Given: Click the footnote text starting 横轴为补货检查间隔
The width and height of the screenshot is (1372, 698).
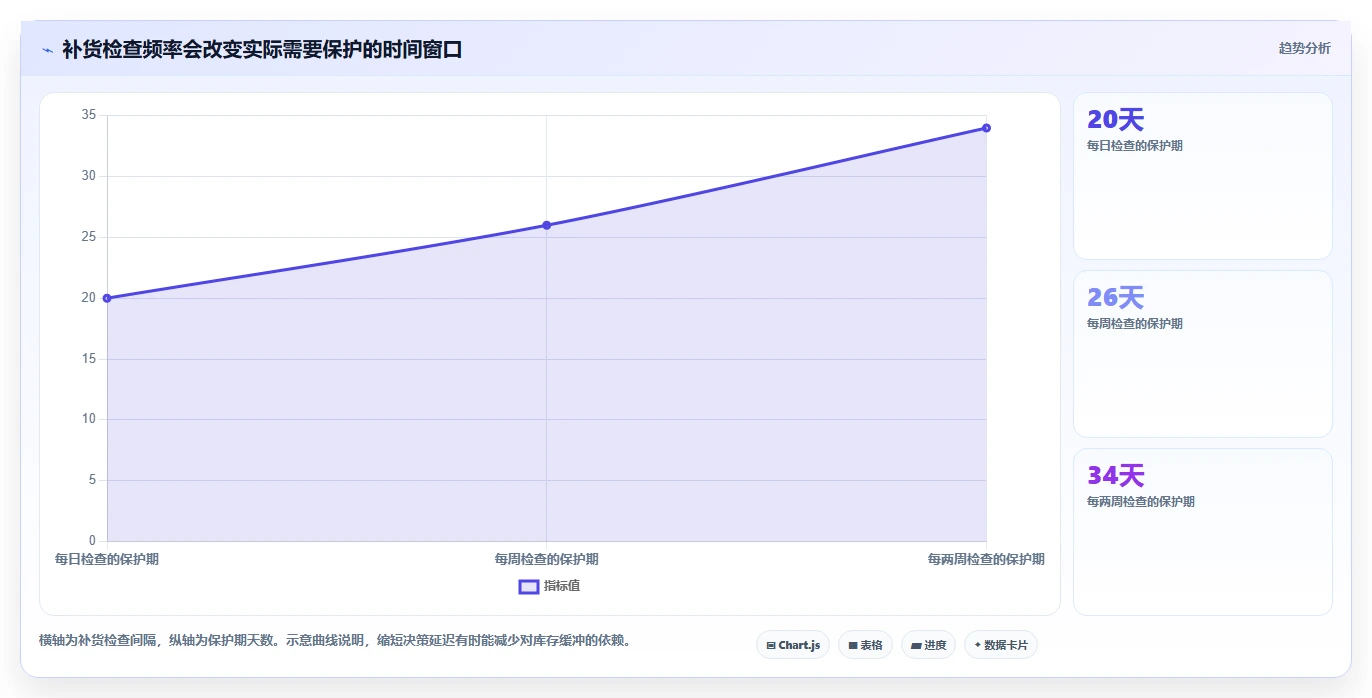Looking at the screenshot, I should click(x=337, y=640).
